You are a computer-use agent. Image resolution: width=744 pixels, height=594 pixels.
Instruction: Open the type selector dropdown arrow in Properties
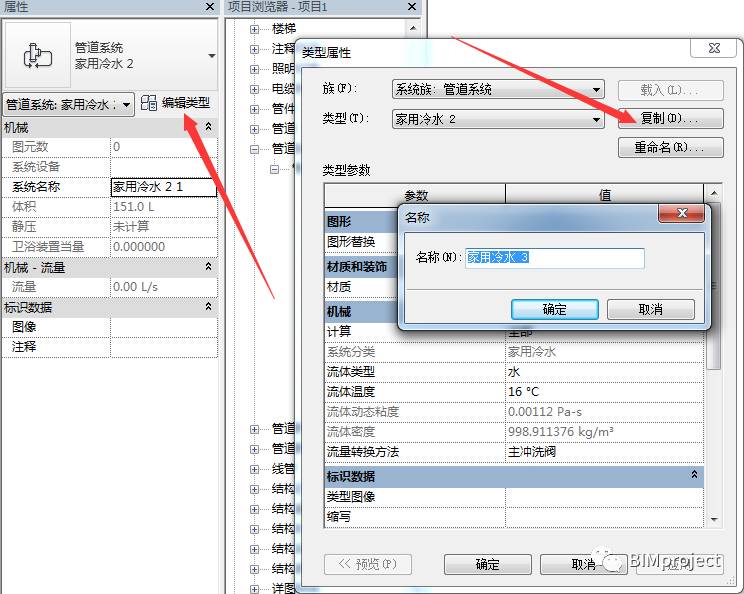coord(212,56)
